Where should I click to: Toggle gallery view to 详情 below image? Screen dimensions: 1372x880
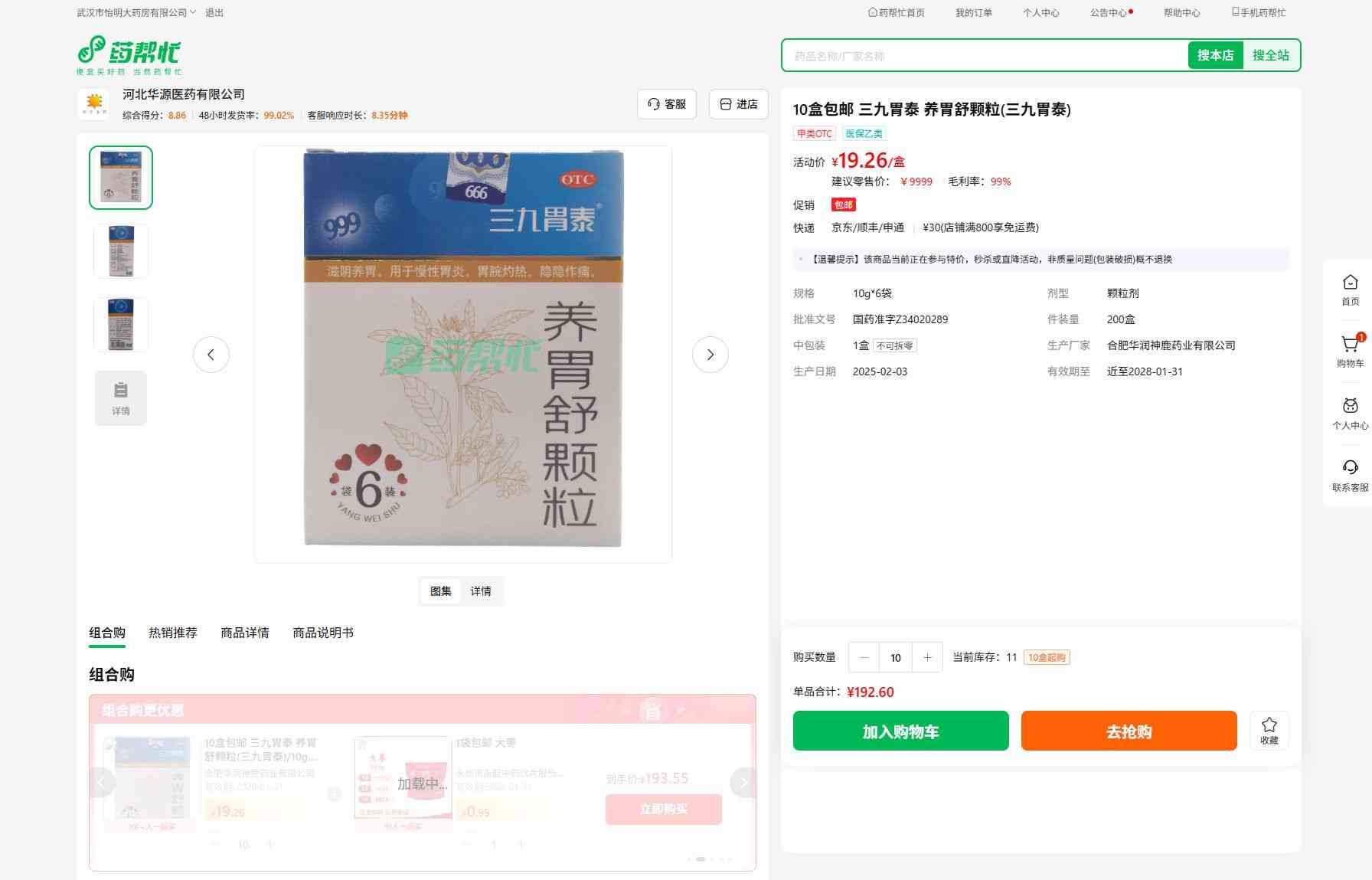(481, 591)
